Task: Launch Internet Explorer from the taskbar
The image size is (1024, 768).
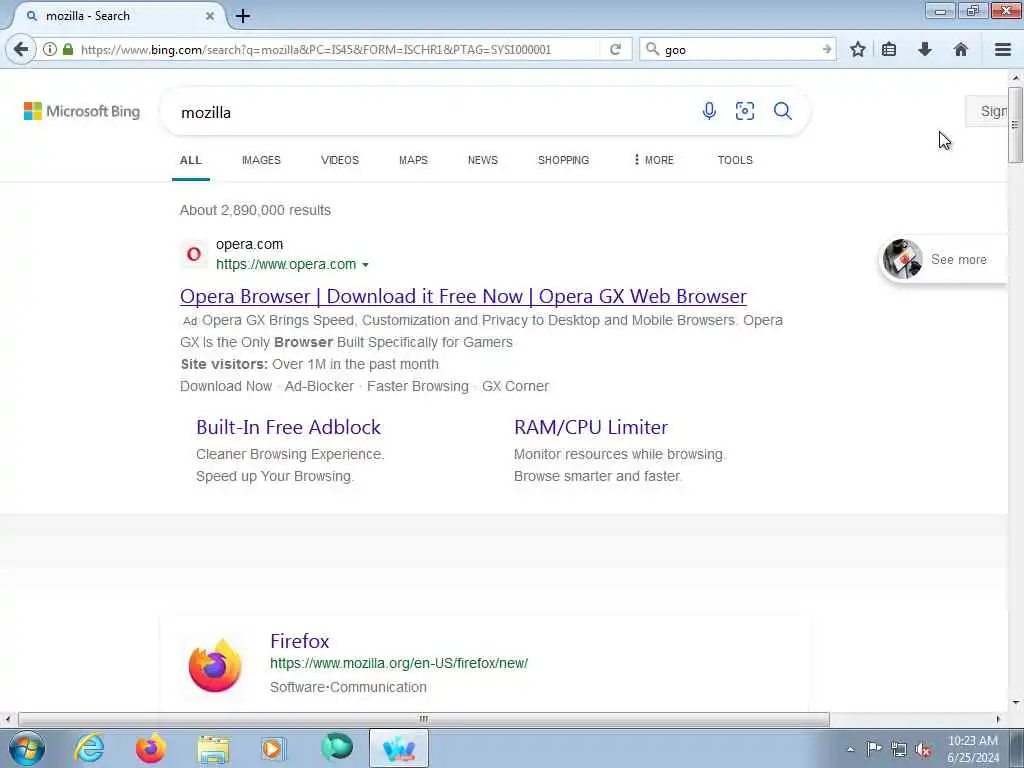Action: (x=89, y=748)
